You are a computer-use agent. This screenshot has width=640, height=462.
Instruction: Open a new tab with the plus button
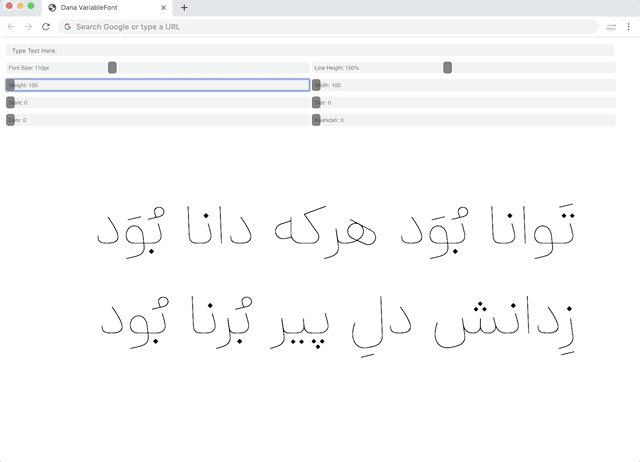184,7
